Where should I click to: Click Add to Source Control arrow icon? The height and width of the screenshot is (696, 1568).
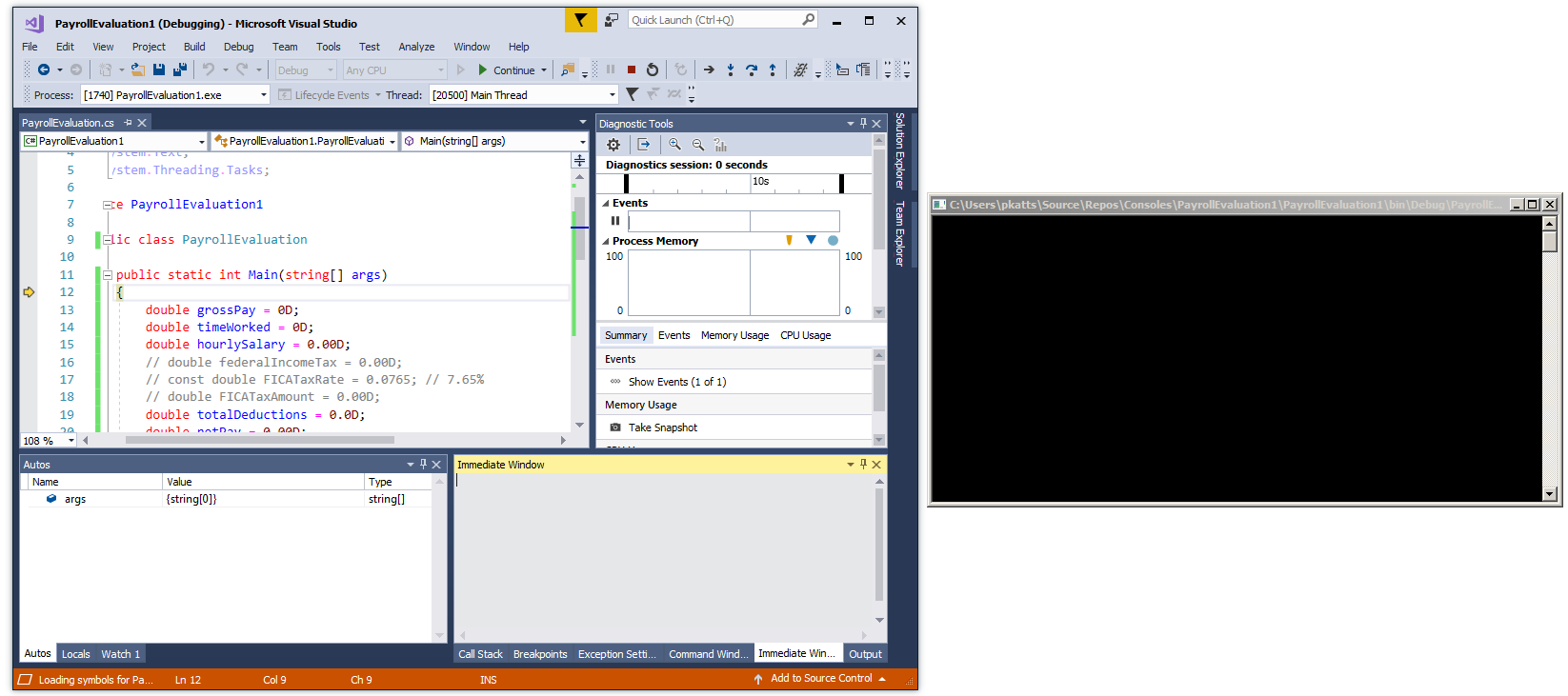[x=758, y=679]
